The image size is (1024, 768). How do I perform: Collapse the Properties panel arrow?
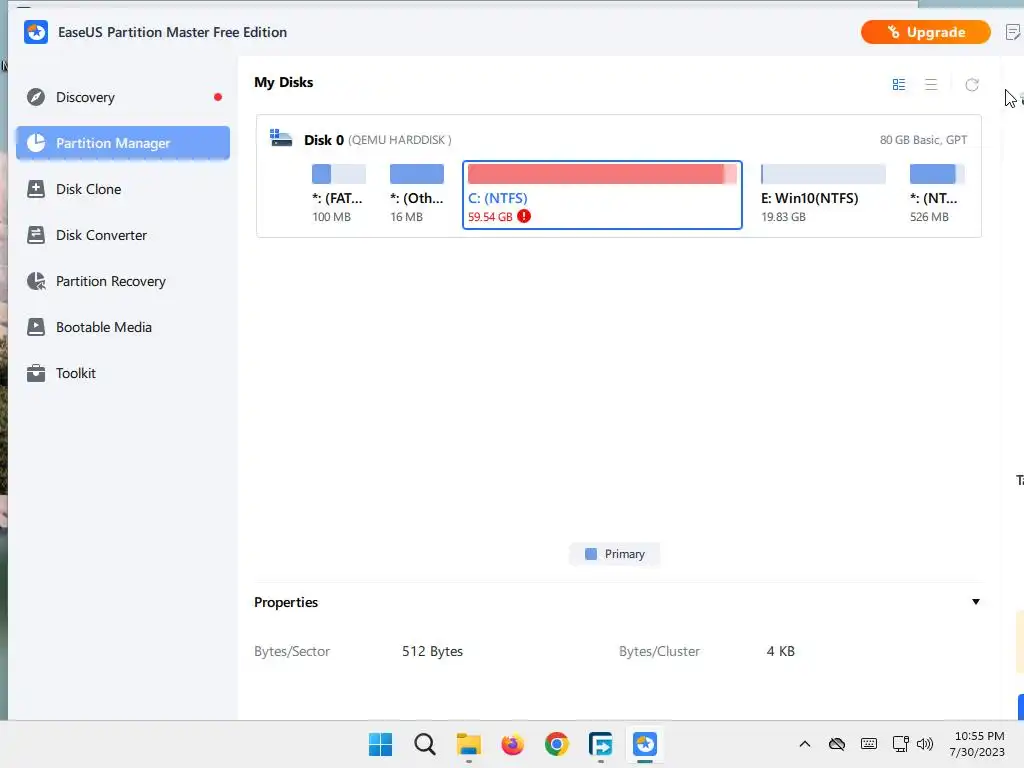(976, 601)
